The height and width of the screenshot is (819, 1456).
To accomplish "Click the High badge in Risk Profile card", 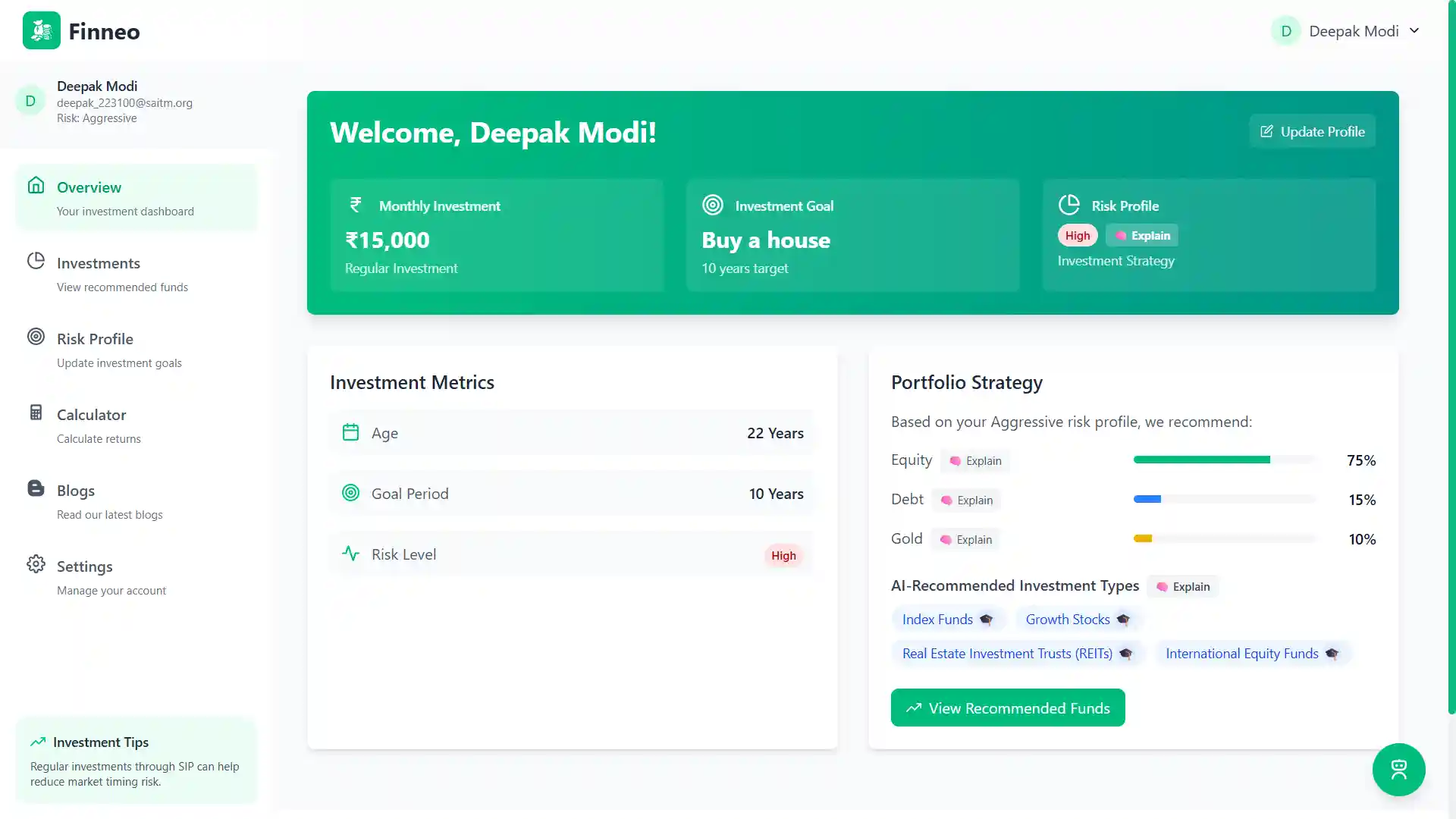I will tap(1078, 235).
